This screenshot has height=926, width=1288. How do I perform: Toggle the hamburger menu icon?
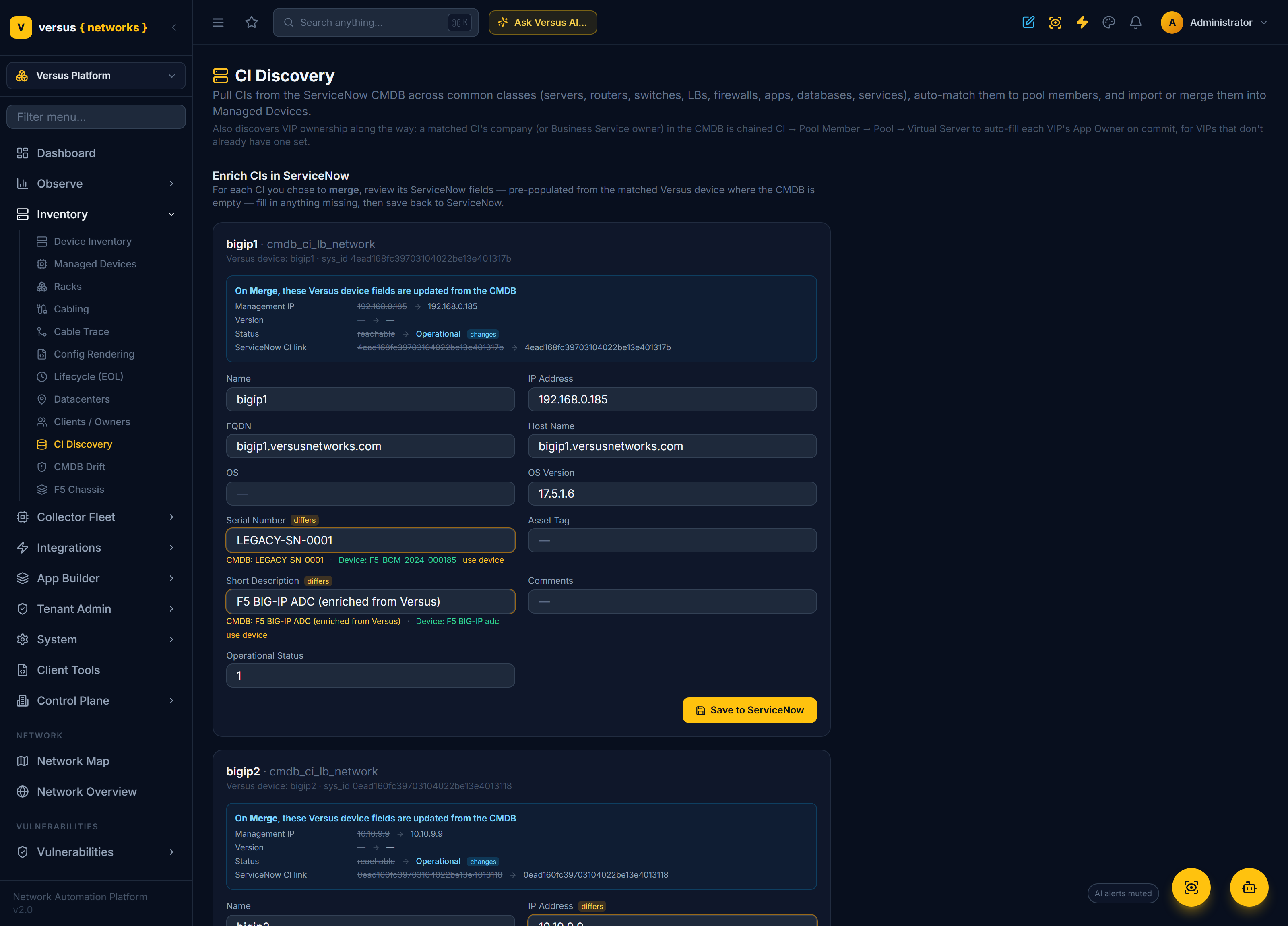[x=218, y=23]
